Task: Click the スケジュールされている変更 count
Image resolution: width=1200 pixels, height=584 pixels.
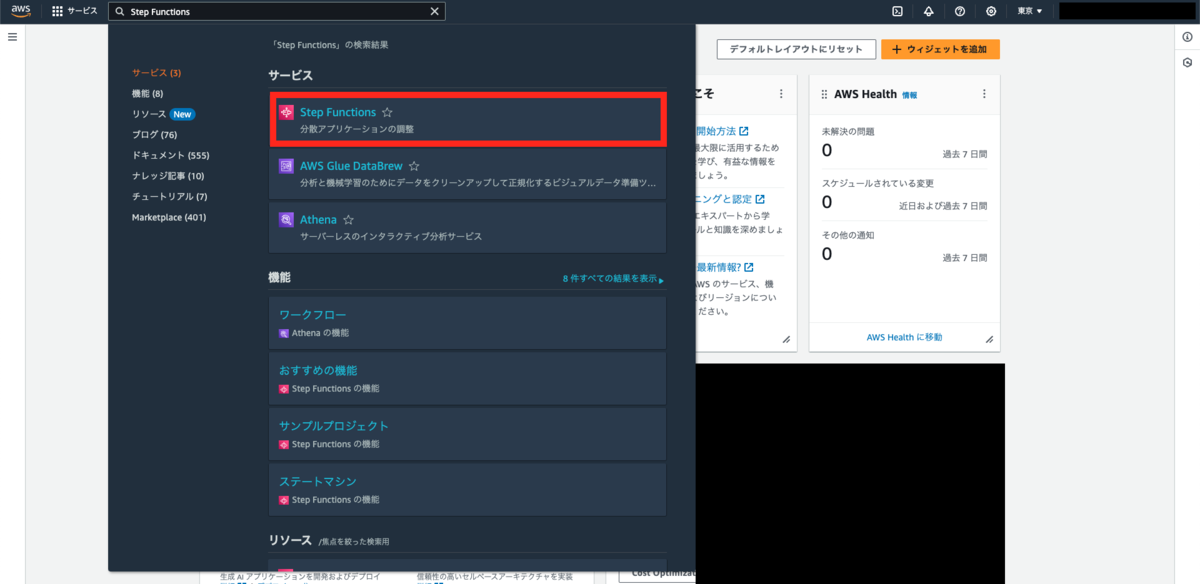Action: pos(827,202)
